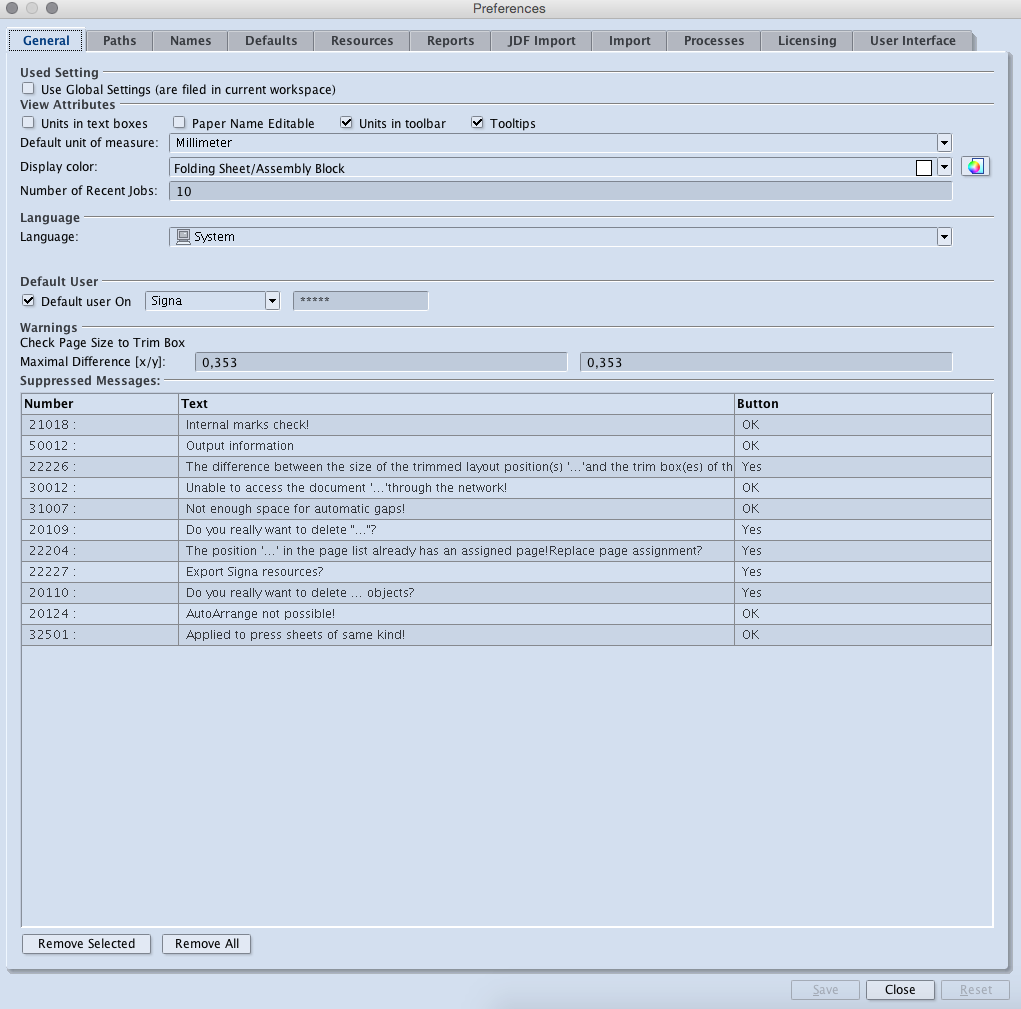Viewport: 1021px width, 1009px height.
Task: Select message row 22226
Action: point(507,467)
